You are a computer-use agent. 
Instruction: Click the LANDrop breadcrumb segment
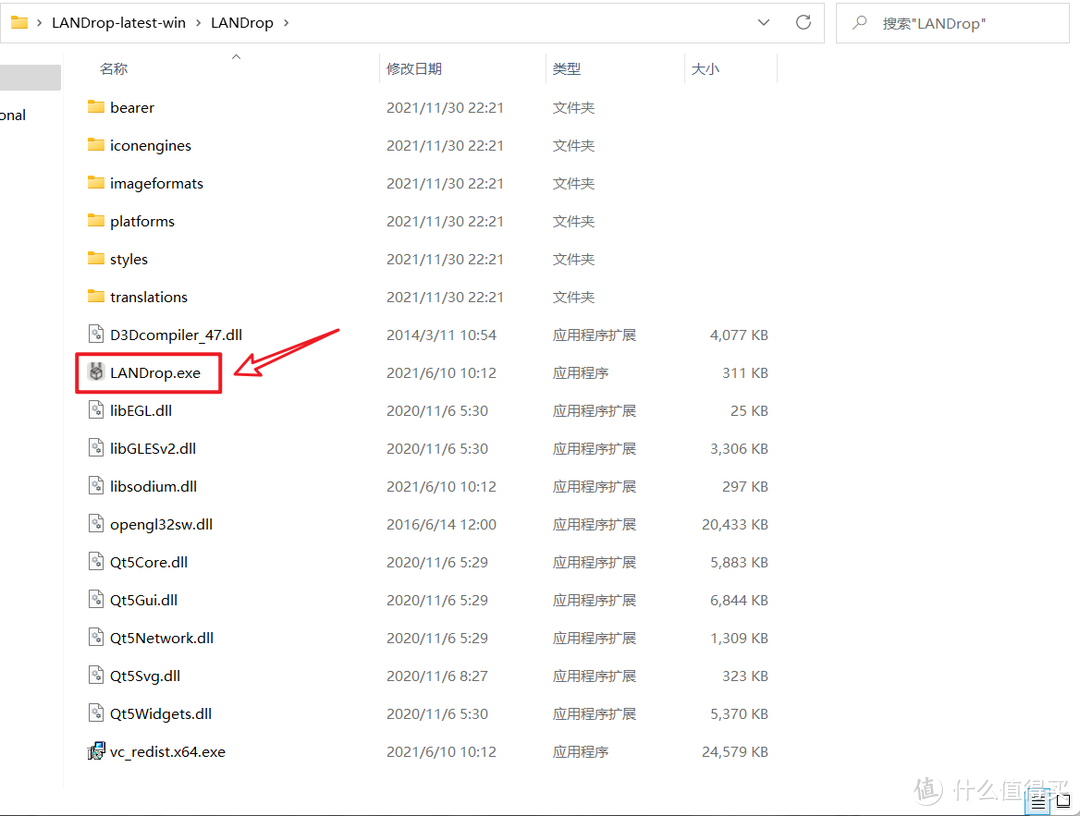pyautogui.click(x=242, y=23)
